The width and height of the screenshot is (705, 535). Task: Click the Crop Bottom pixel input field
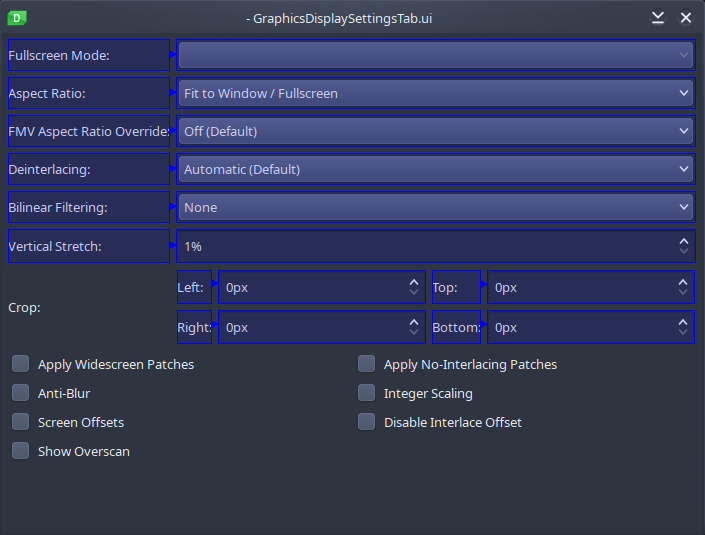point(580,327)
